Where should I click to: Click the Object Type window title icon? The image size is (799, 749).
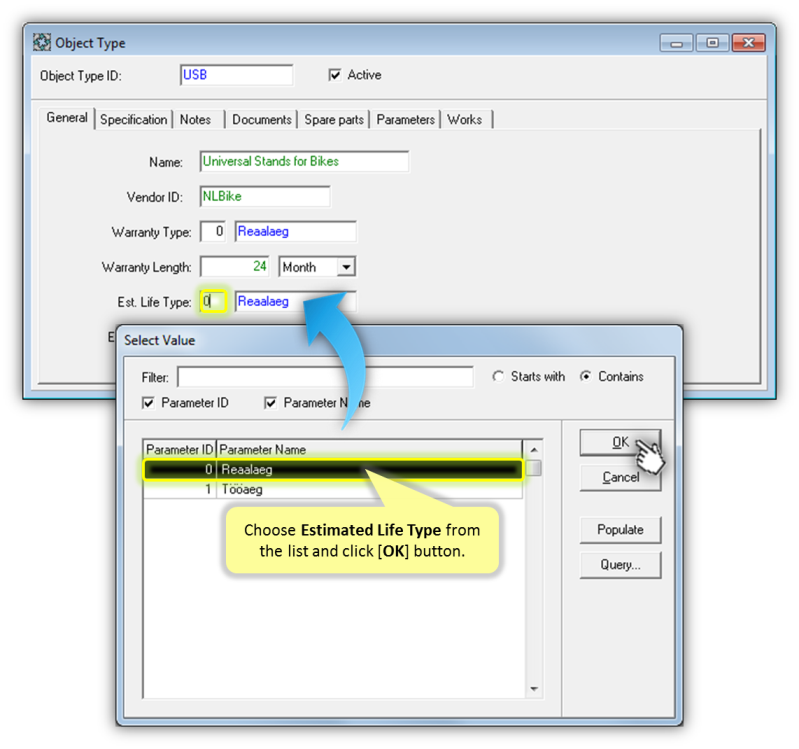tap(42, 42)
